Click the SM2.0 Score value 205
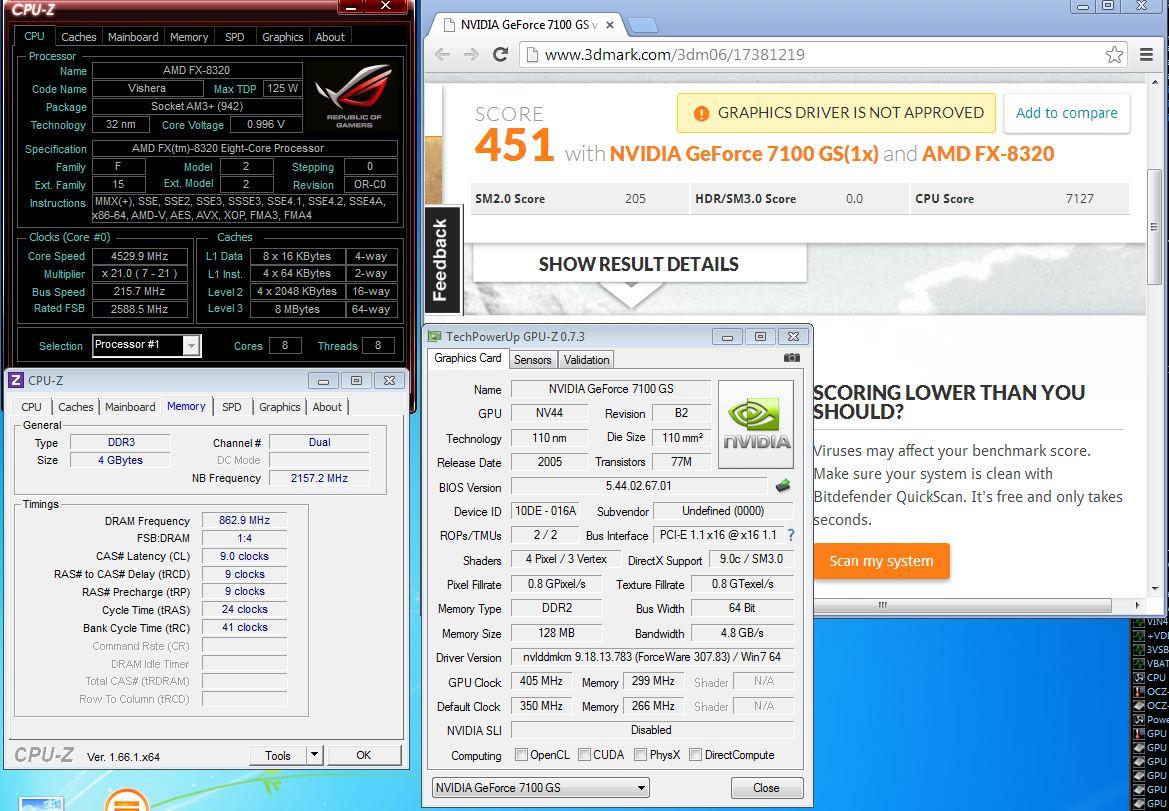Screen dimensions: 1169x811 (x=635, y=199)
